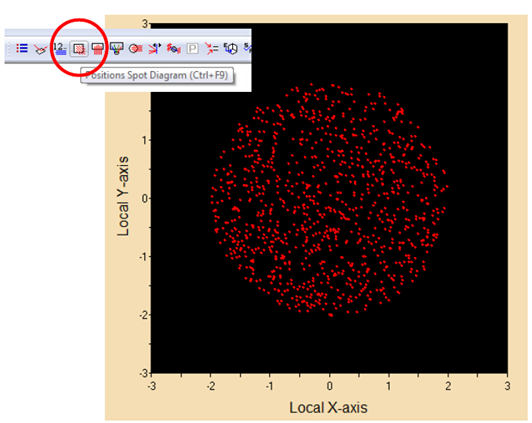Image resolution: width=532 pixels, height=423 pixels.
Task: Click the screen with colored rays icon
Action: 117,49
